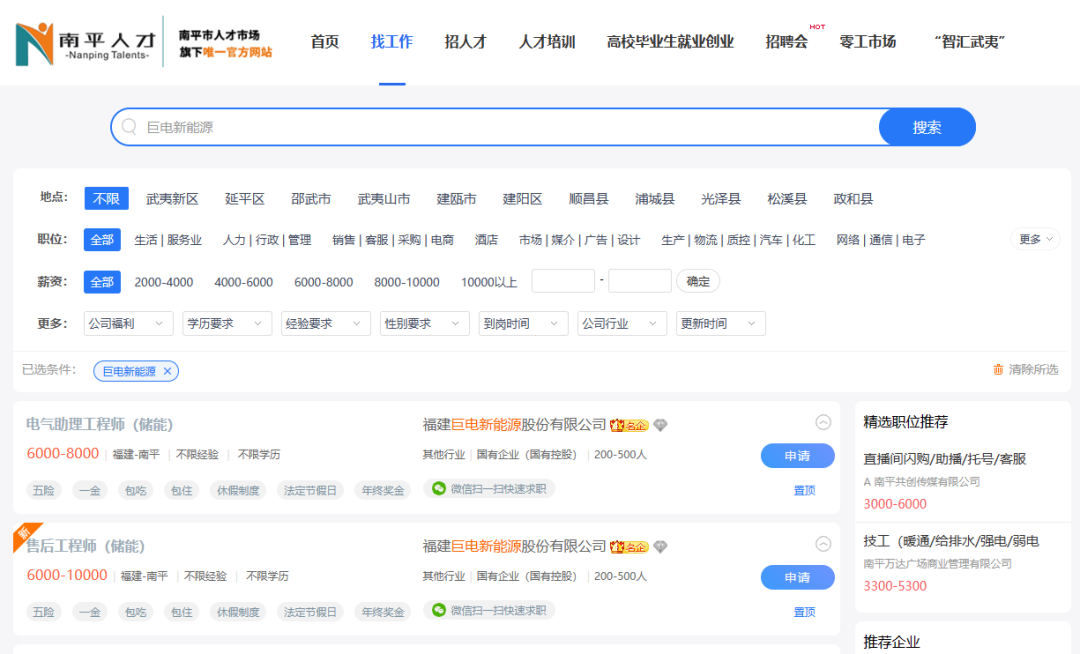Click the 搜索 button
The width and height of the screenshot is (1080, 654).
(927, 127)
